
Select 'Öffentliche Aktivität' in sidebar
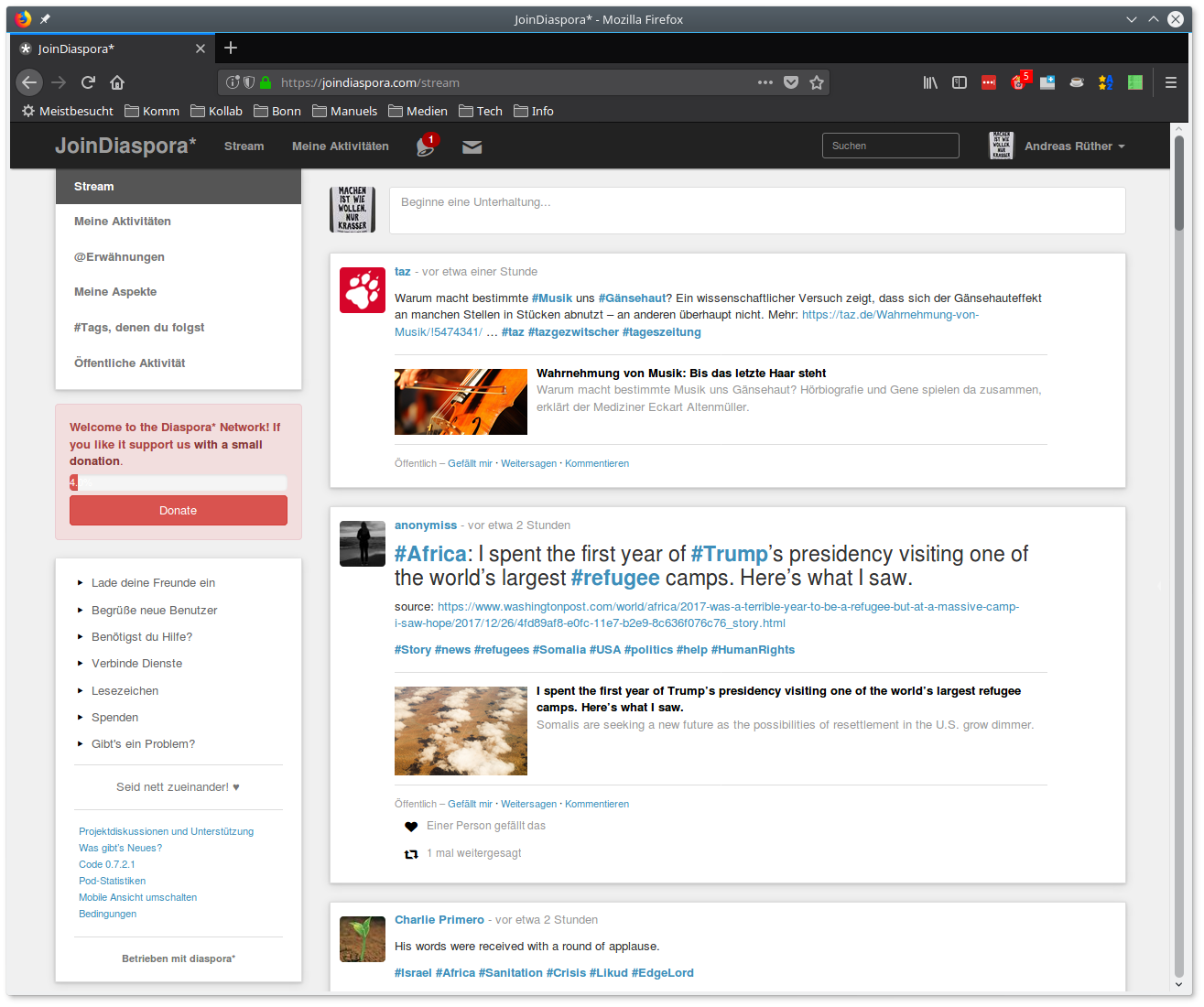pyautogui.click(x=179, y=363)
